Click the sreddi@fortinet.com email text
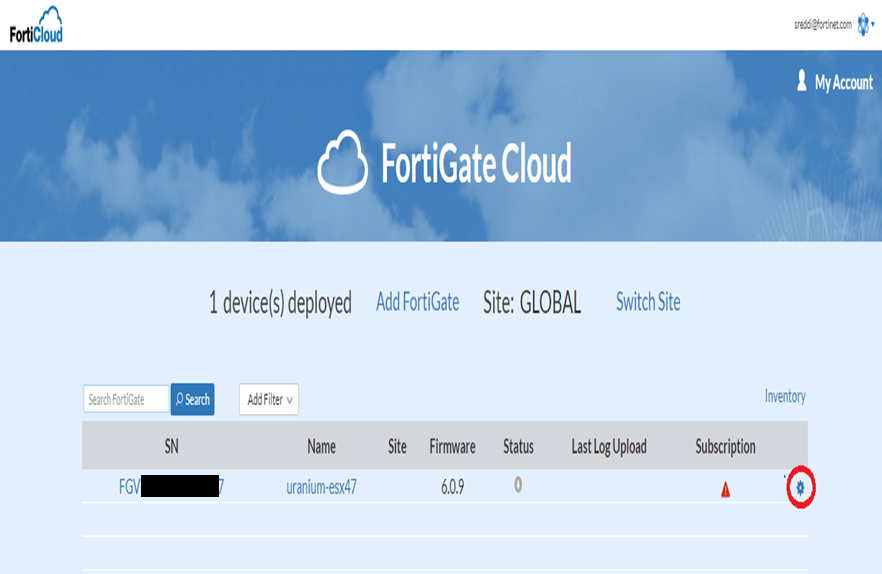This screenshot has width=882, height=574. 823,24
